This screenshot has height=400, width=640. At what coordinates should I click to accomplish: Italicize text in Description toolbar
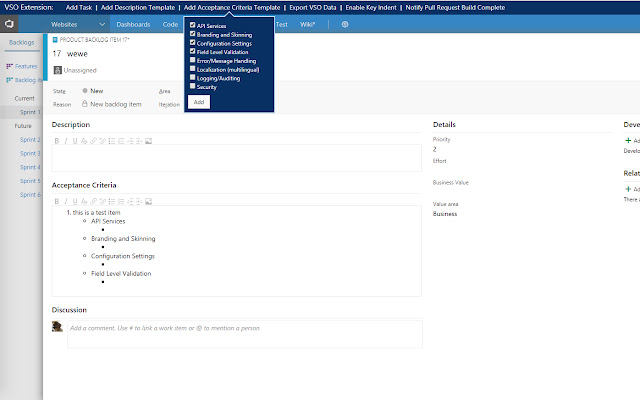click(x=66, y=141)
